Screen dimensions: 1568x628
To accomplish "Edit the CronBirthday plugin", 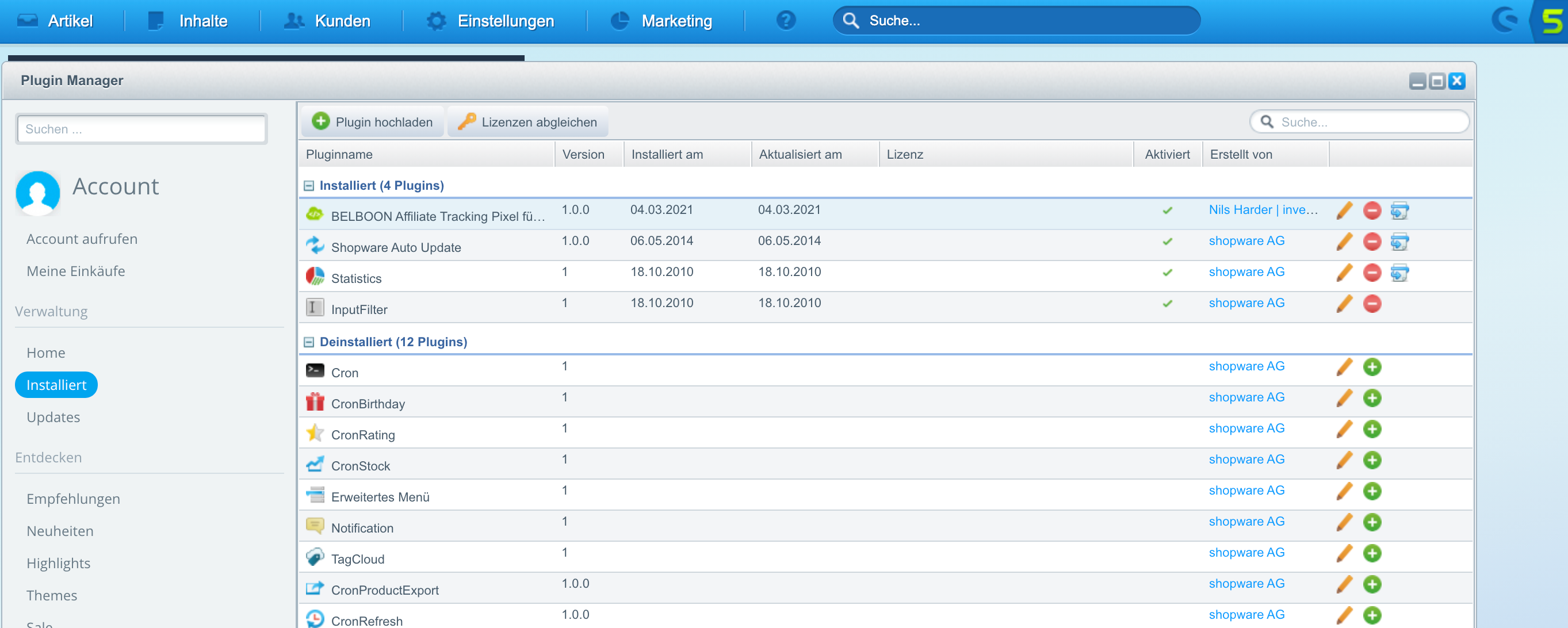I will [x=1344, y=398].
